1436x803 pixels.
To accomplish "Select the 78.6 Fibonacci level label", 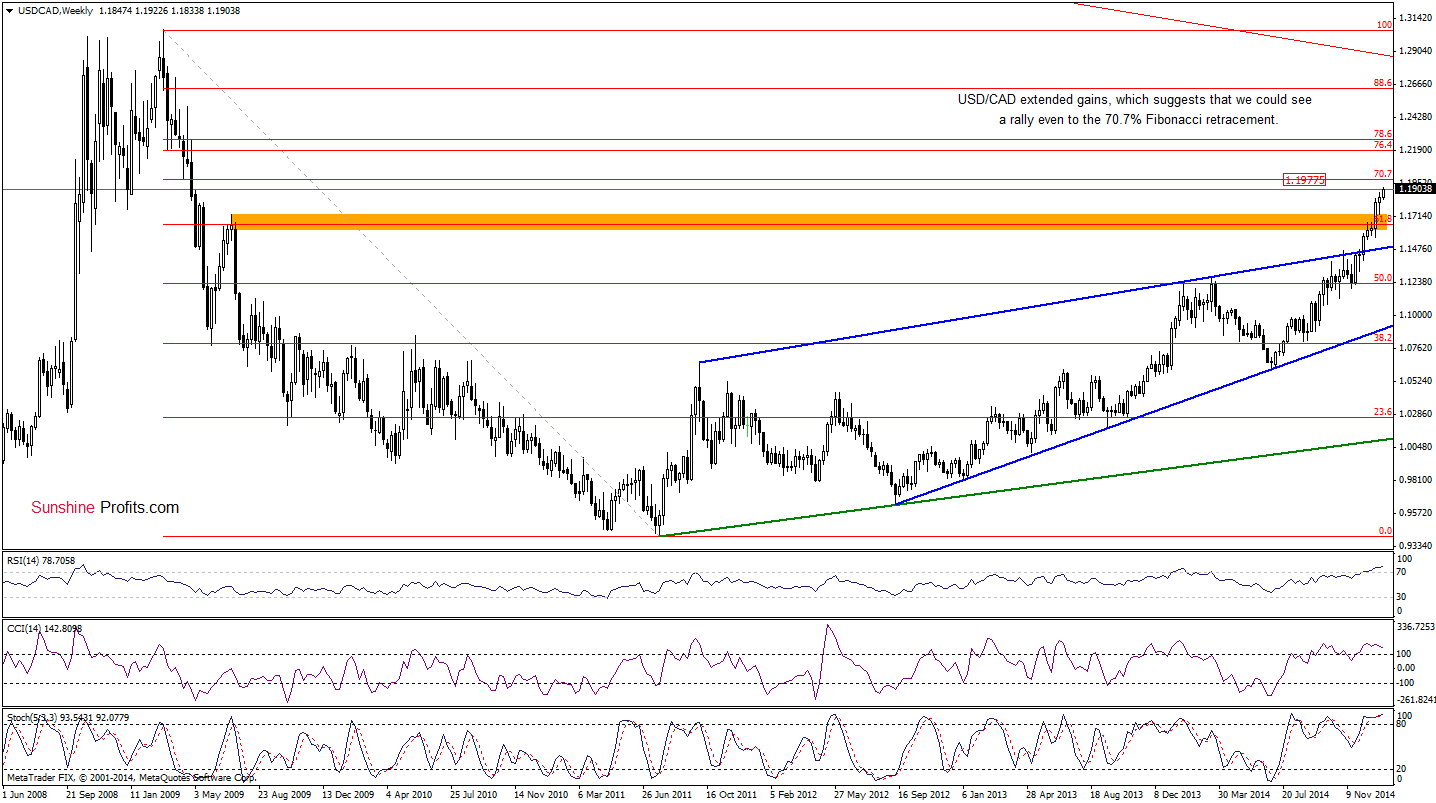I will [1384, 133].
